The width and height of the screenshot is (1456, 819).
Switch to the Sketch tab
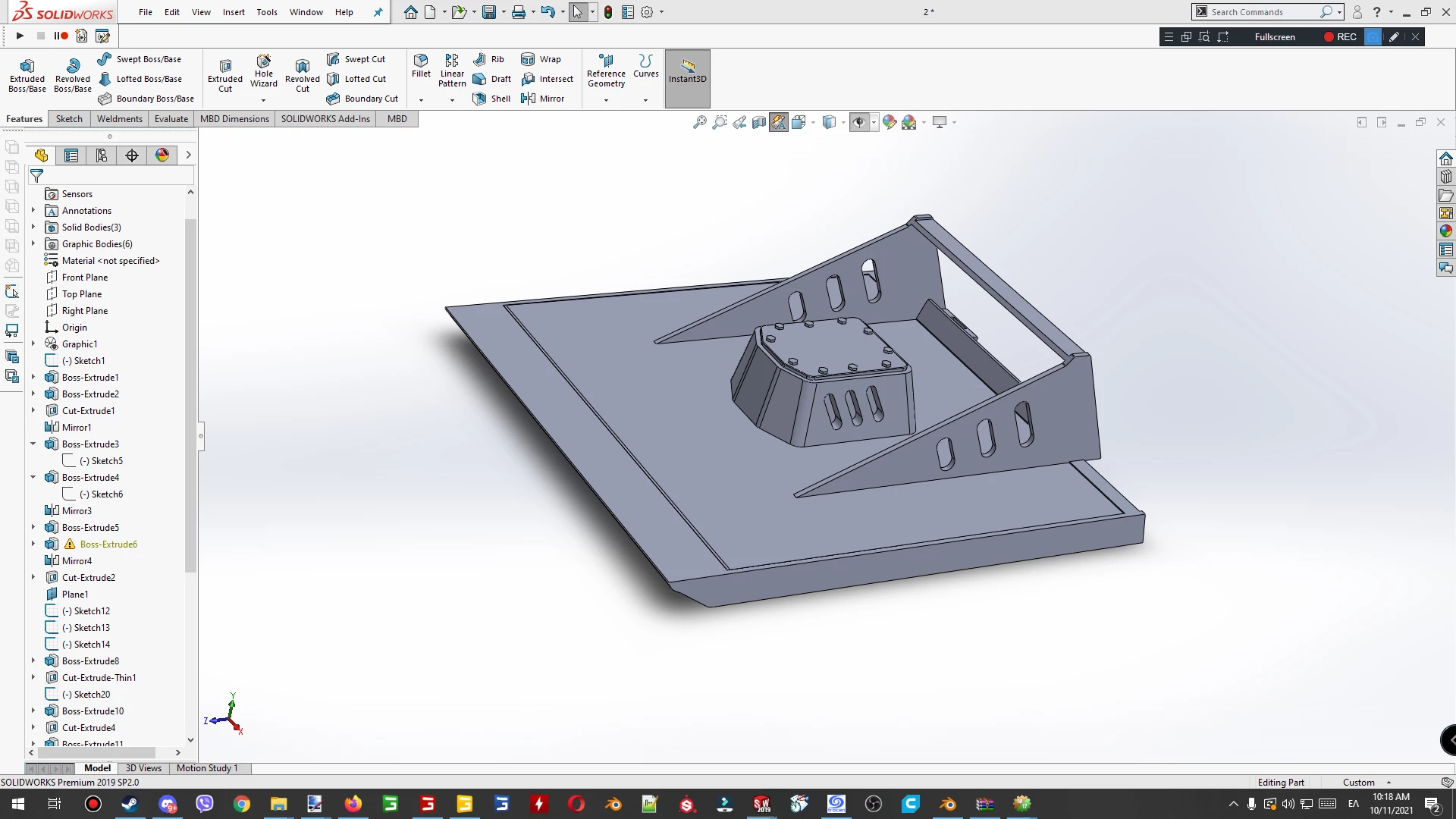[x=69, y=119]
